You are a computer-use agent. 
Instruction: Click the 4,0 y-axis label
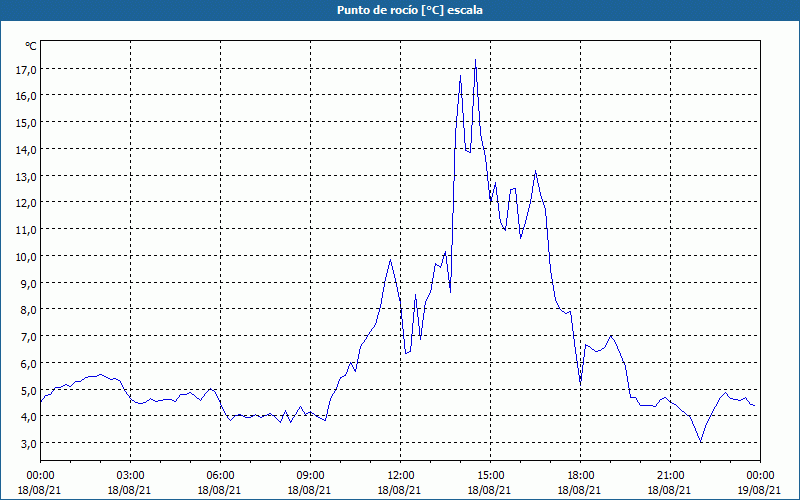pos(29,417)
